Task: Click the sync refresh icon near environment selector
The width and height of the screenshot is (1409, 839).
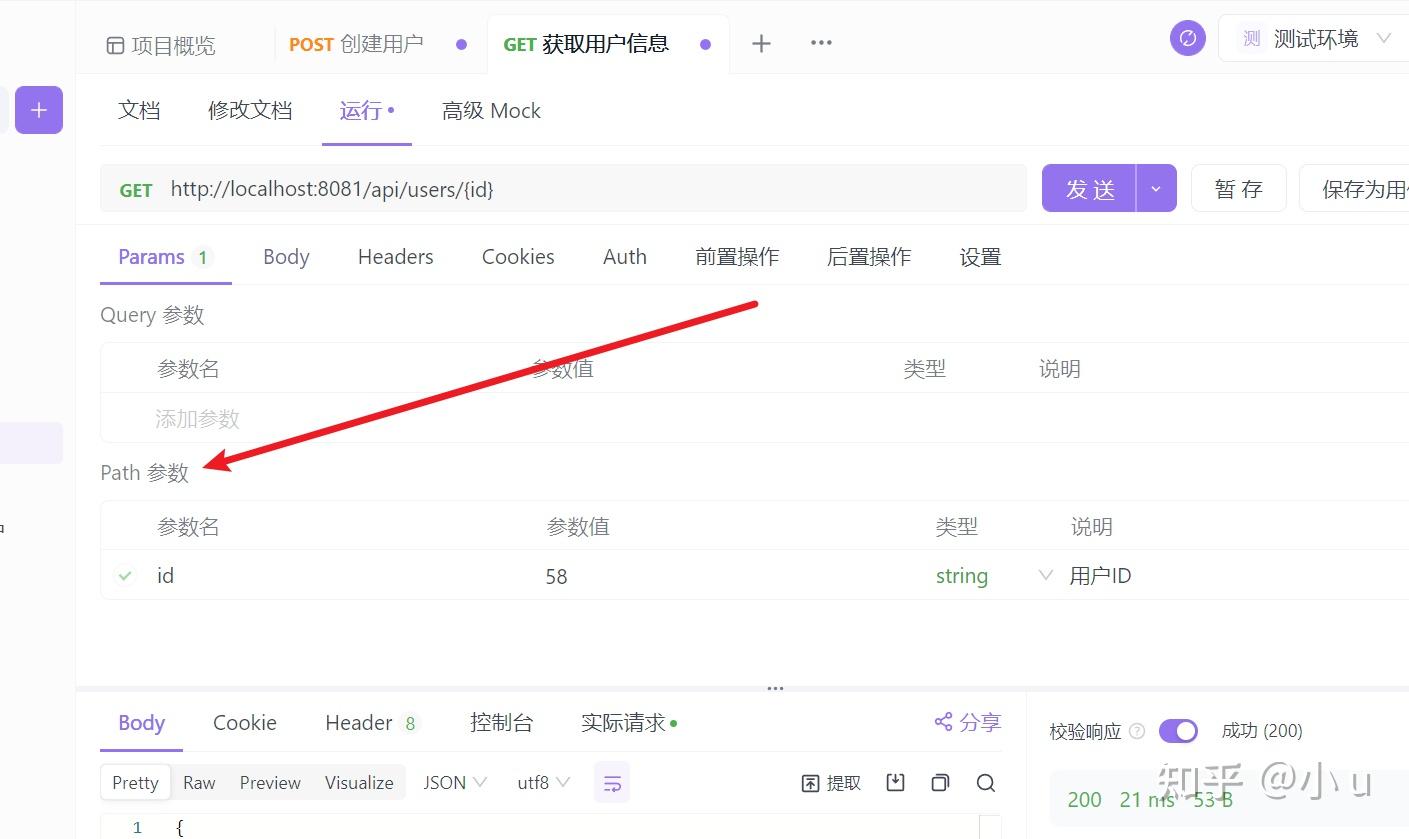Action: tap(1187, 37)
